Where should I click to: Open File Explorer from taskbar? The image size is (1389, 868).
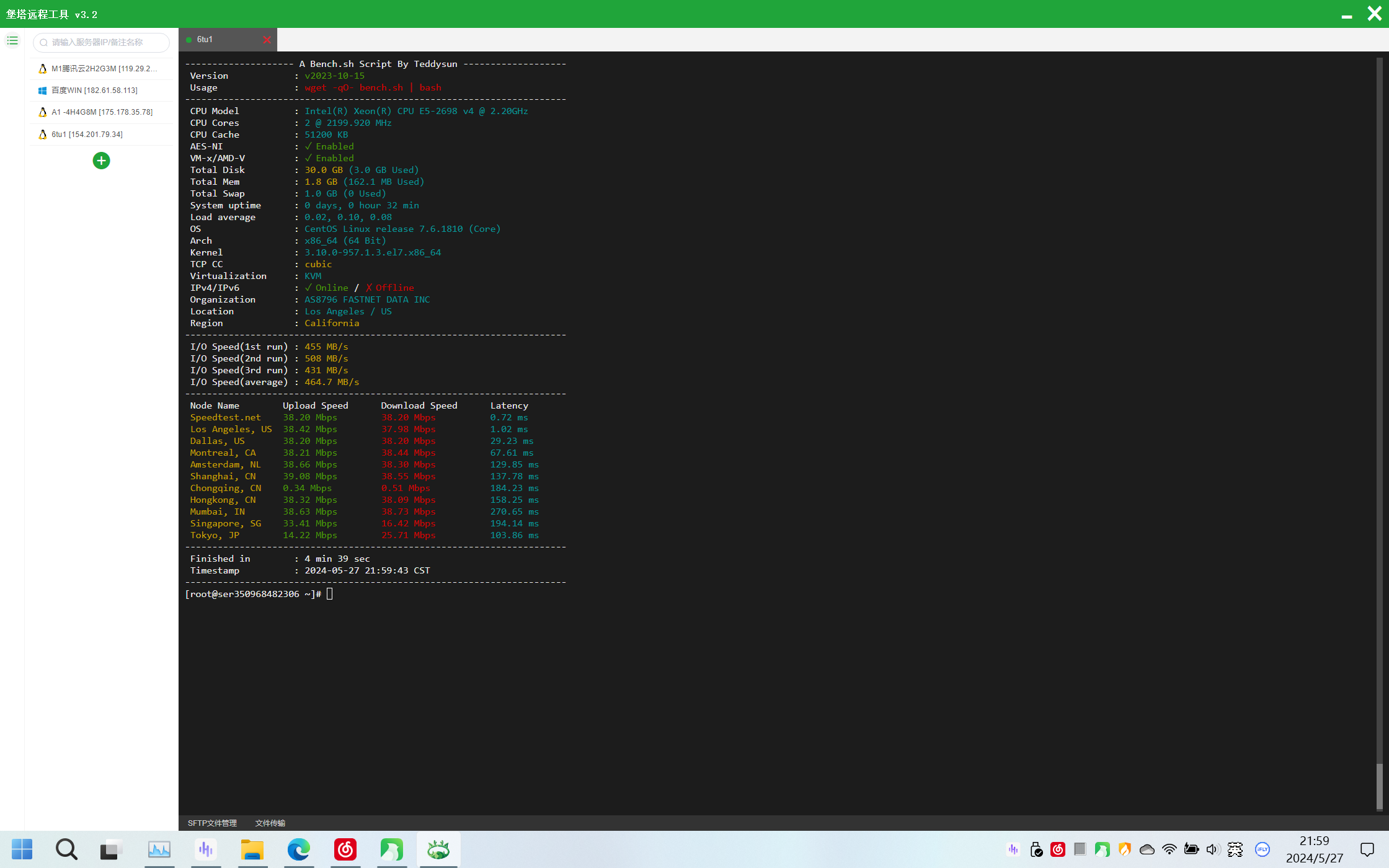pos(252,849)
